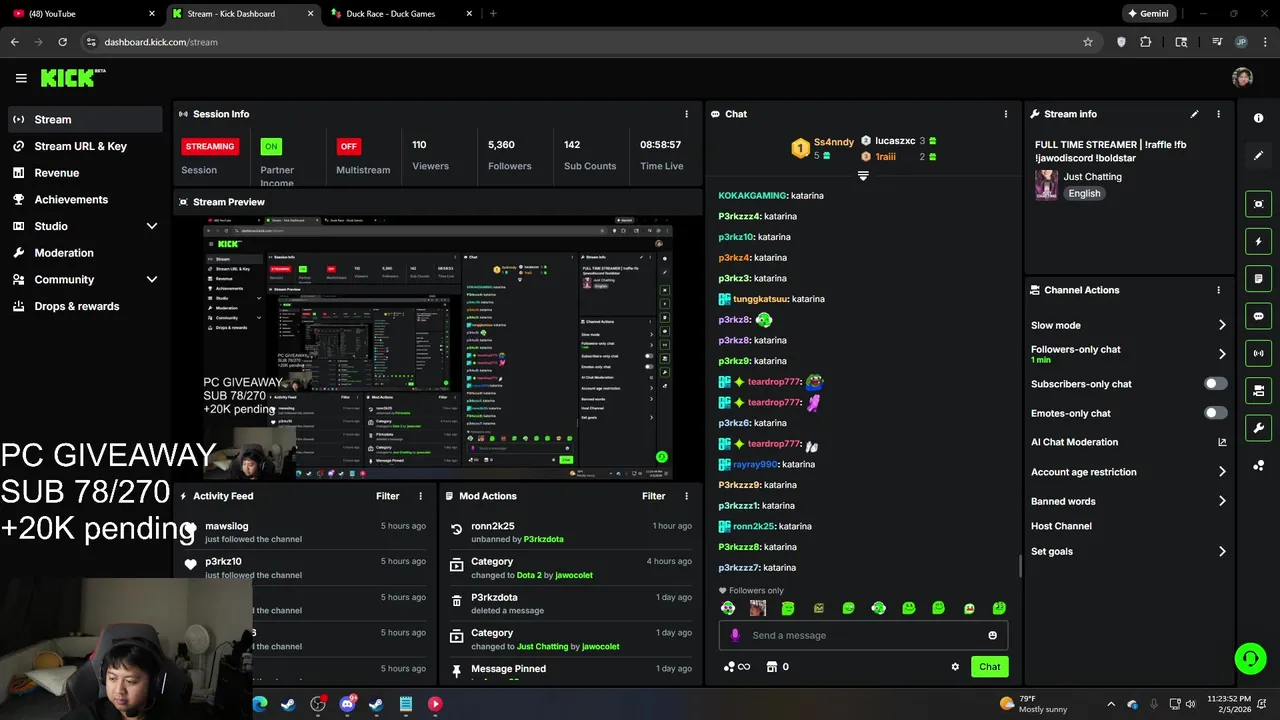Screen dimensions: 1280x720
Task: Toggle Emotes-only chat switch
Action: point(1216,413)
